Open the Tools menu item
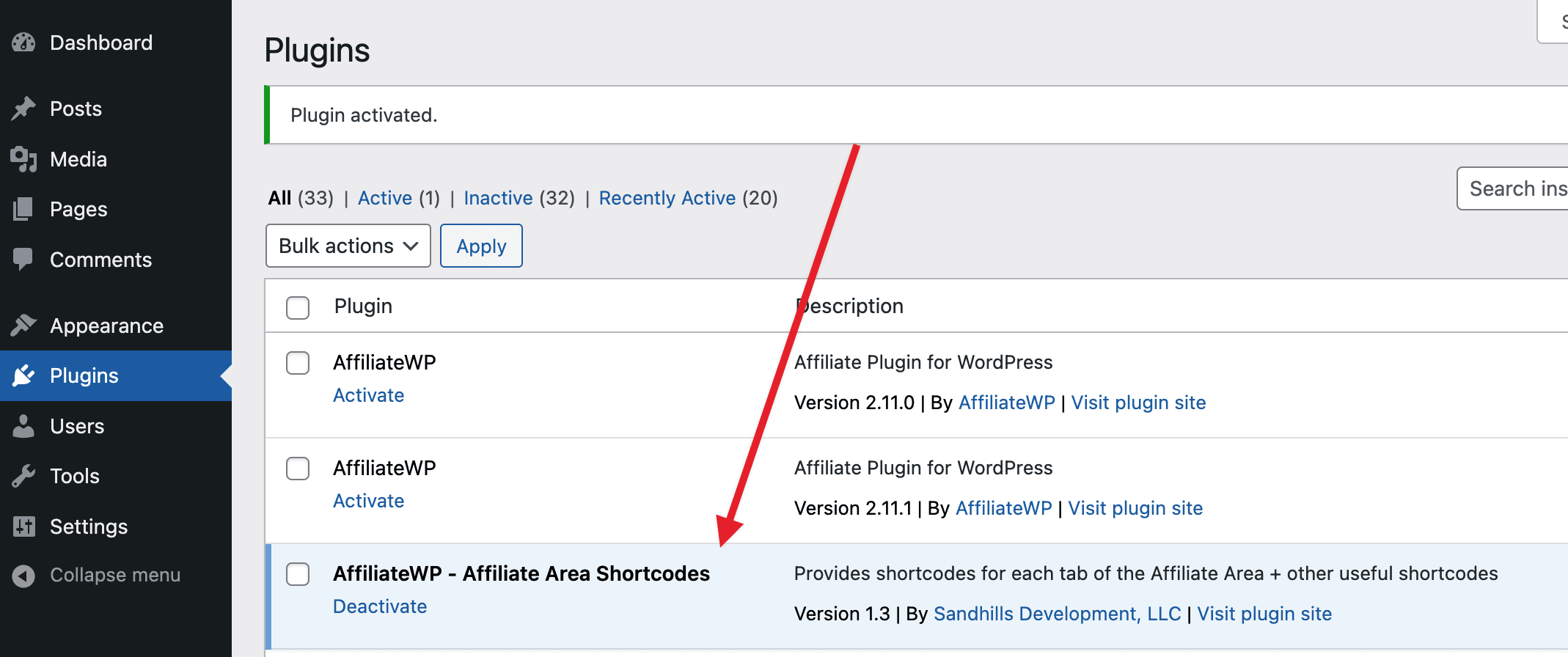Image resolution: width=1568 pixels, height=657 pixels. coord(75,476)
